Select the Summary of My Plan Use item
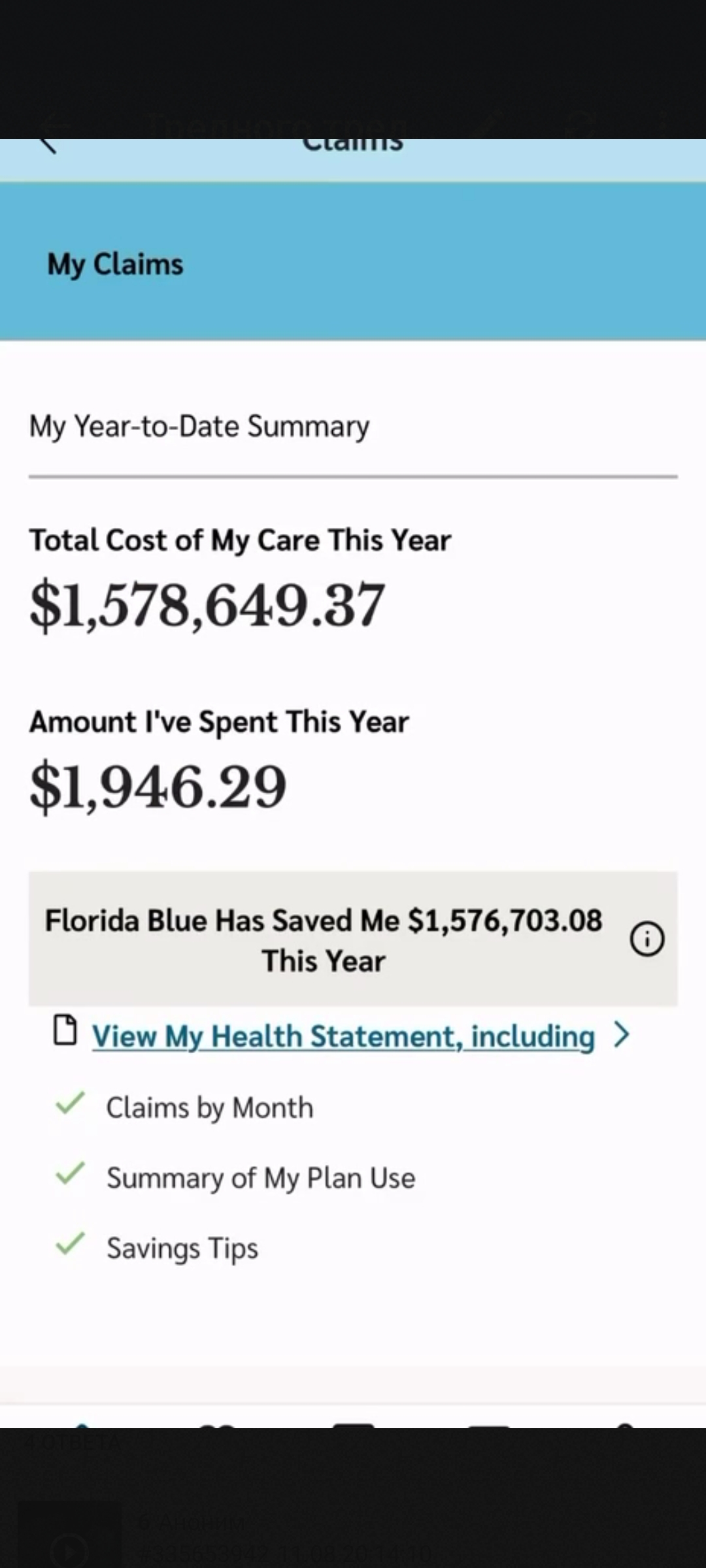706x1568 pixels. (261, 1179)
